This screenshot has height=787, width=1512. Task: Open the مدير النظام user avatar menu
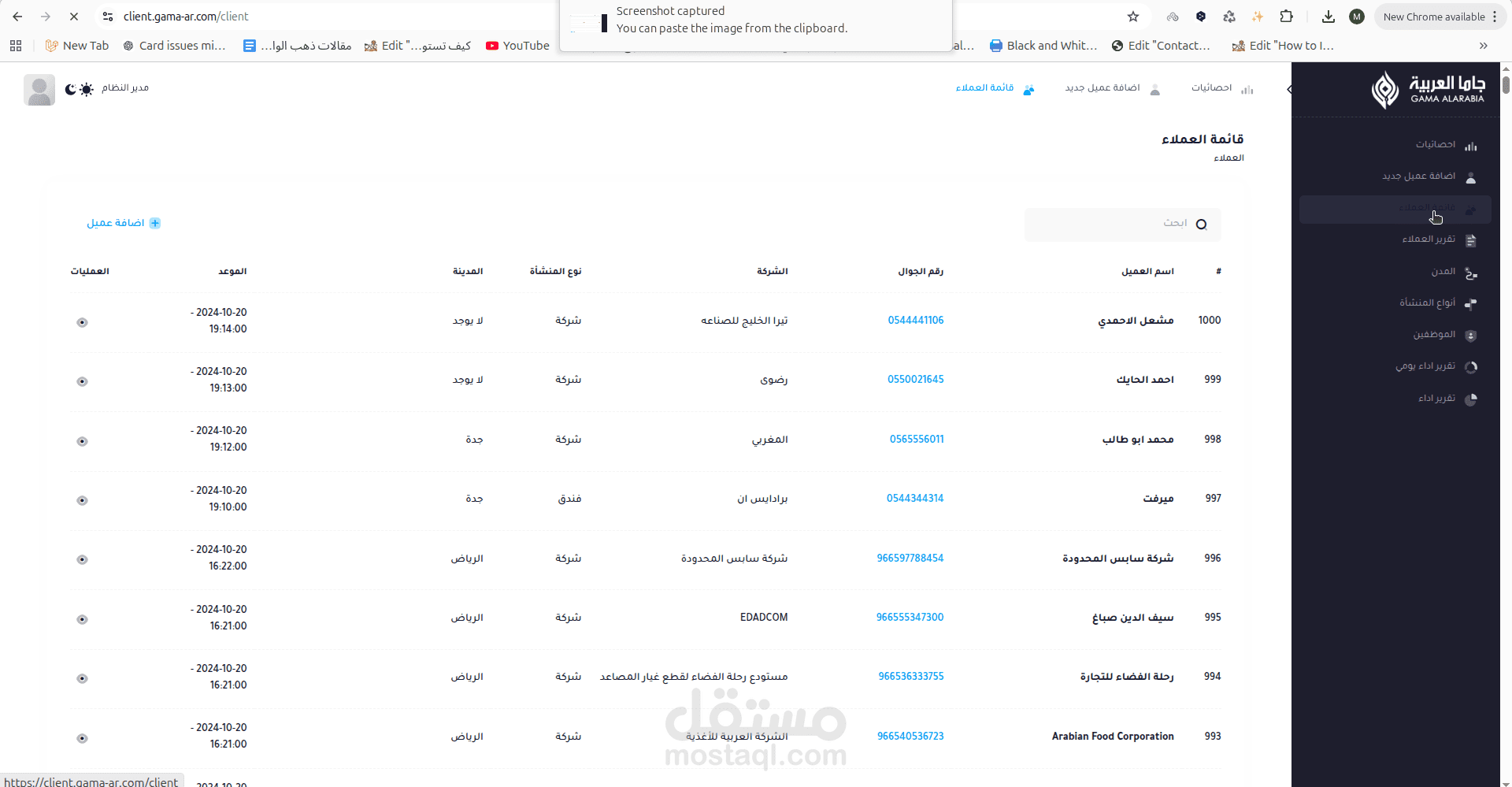[39, 90]
